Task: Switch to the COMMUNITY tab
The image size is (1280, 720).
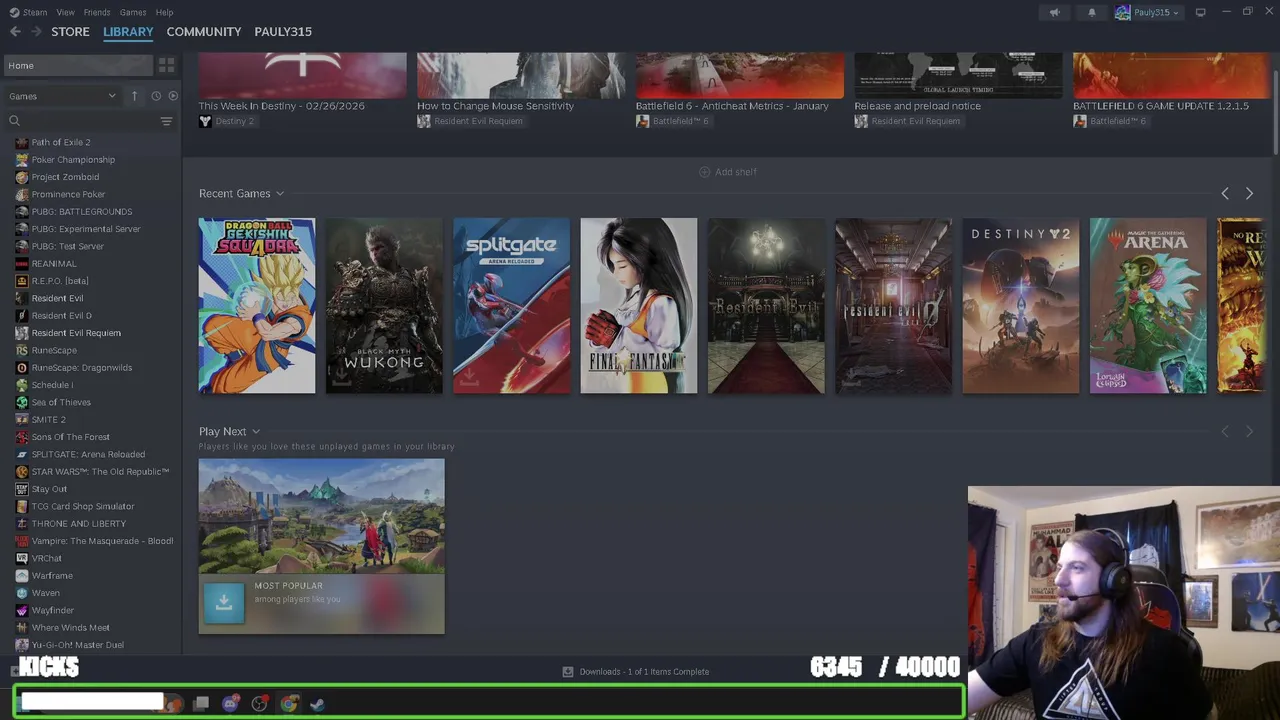Action: point(204,32)
